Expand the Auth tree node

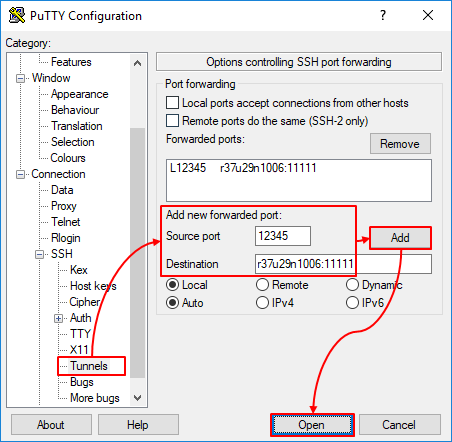(x=58, y=319)
